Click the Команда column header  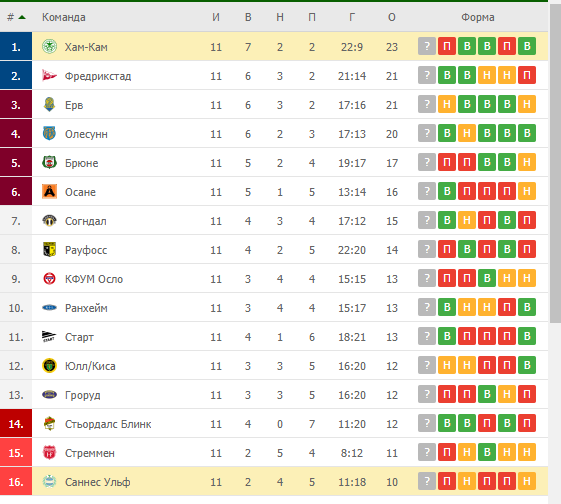pyautogui.click(x=64, y=17)
